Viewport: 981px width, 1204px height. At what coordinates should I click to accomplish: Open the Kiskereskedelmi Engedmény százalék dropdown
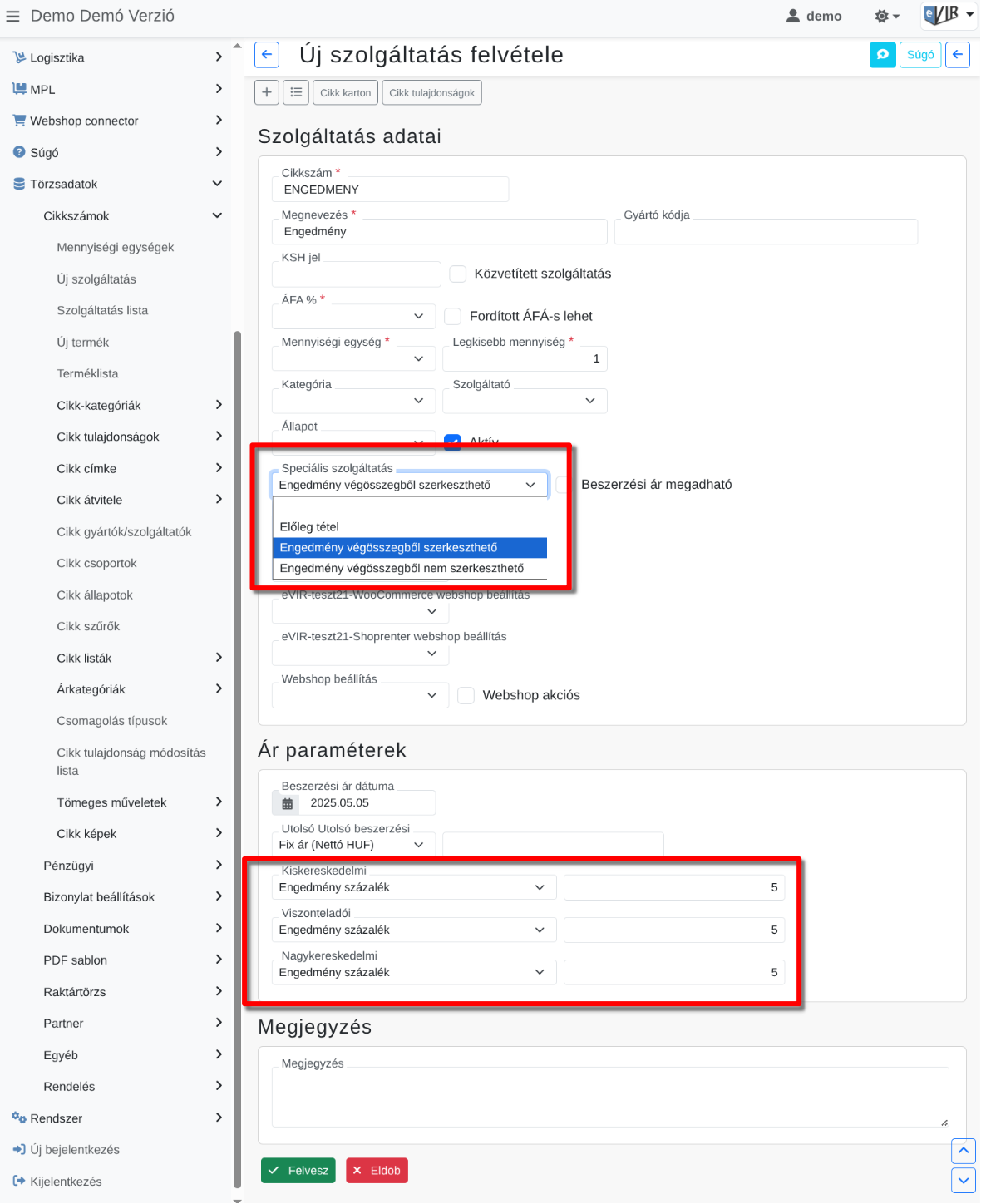pyautogui.click(x=414, y=887)
